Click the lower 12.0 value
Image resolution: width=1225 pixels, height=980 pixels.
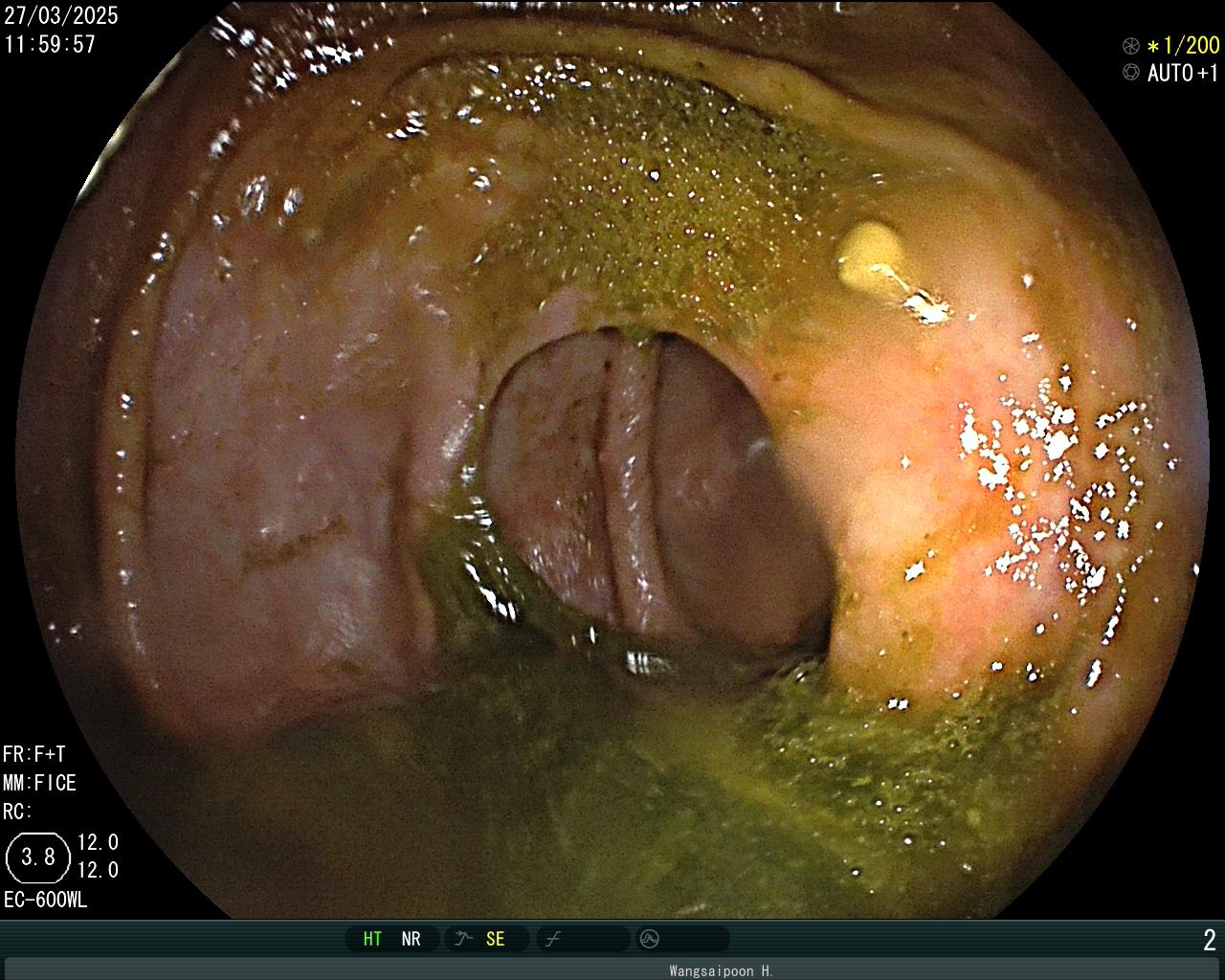coord(98,870)
